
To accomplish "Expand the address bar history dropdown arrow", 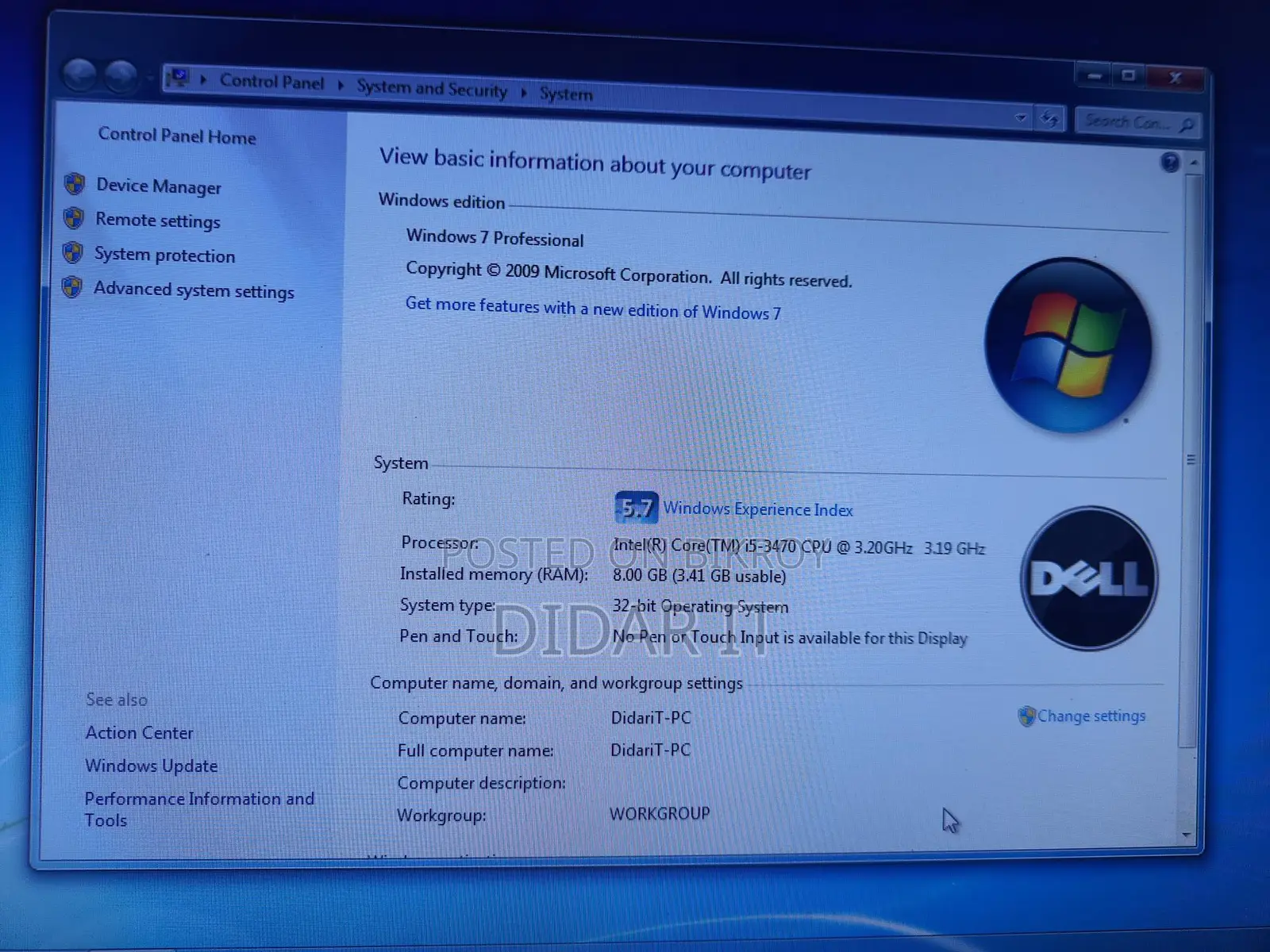I will [1021, 118].
